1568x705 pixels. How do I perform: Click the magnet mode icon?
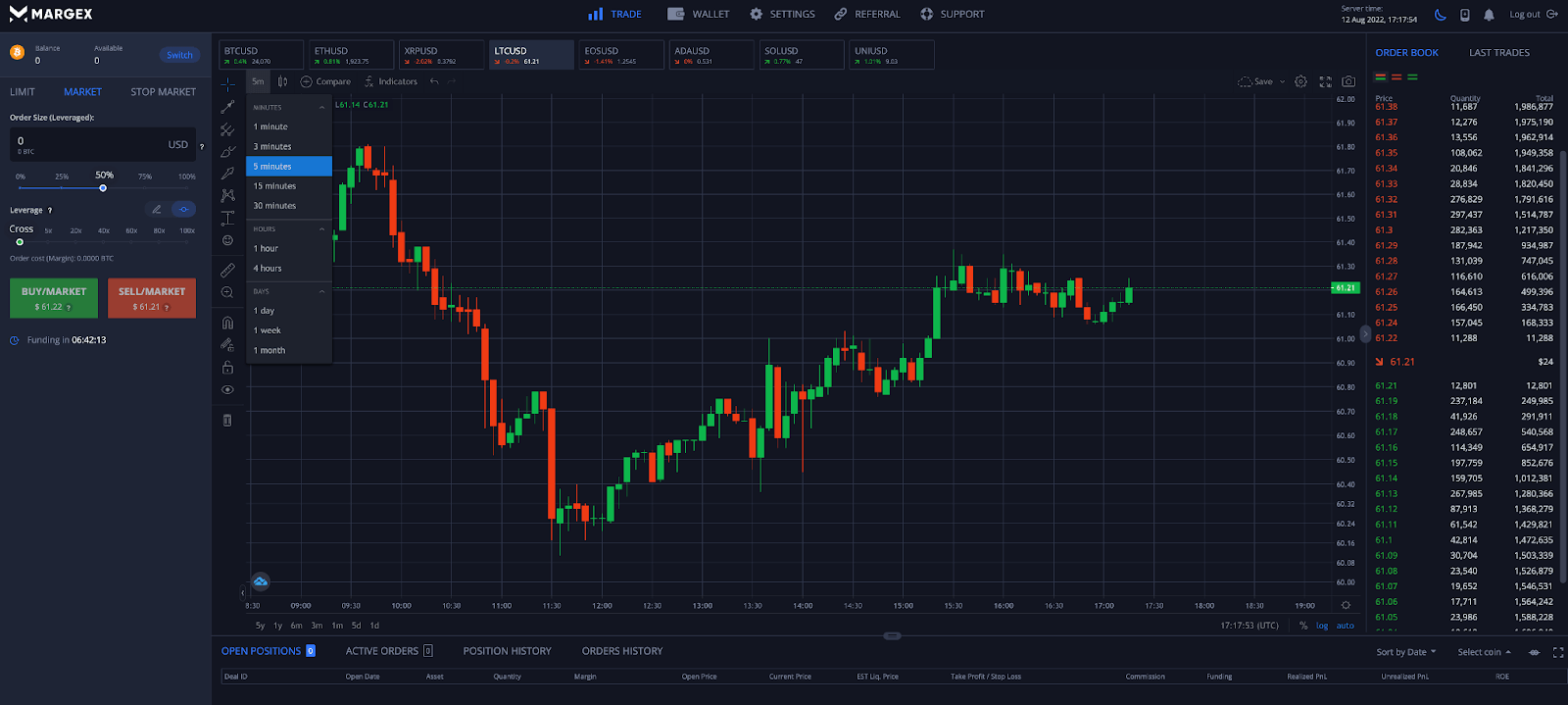tap(227, 323)
